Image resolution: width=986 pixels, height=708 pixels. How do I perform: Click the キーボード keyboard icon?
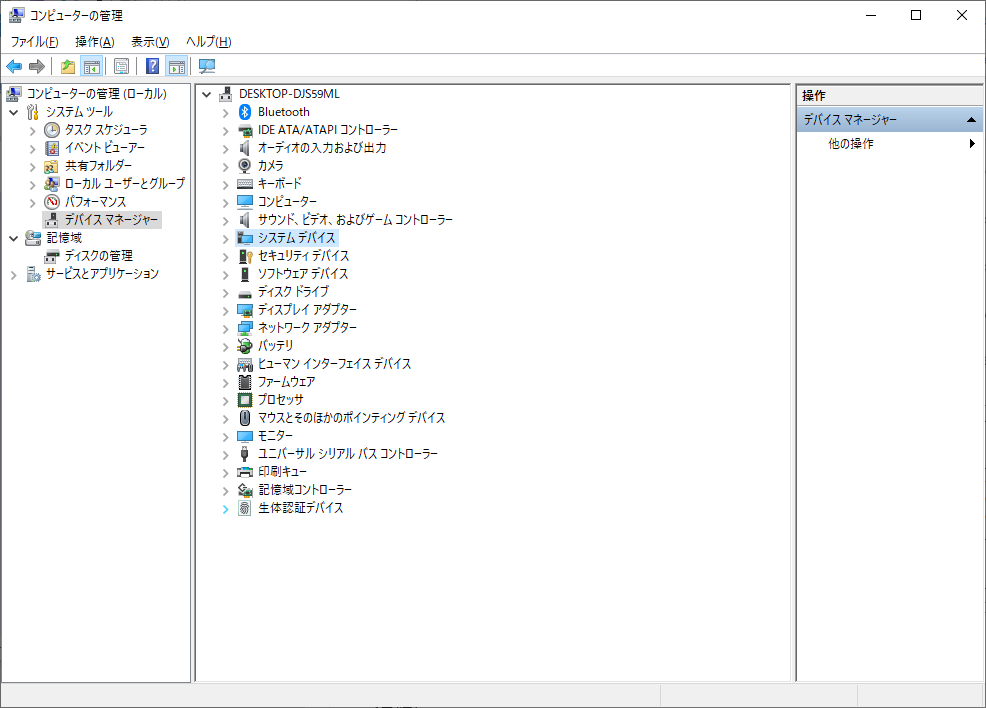[x=245, y=184]
